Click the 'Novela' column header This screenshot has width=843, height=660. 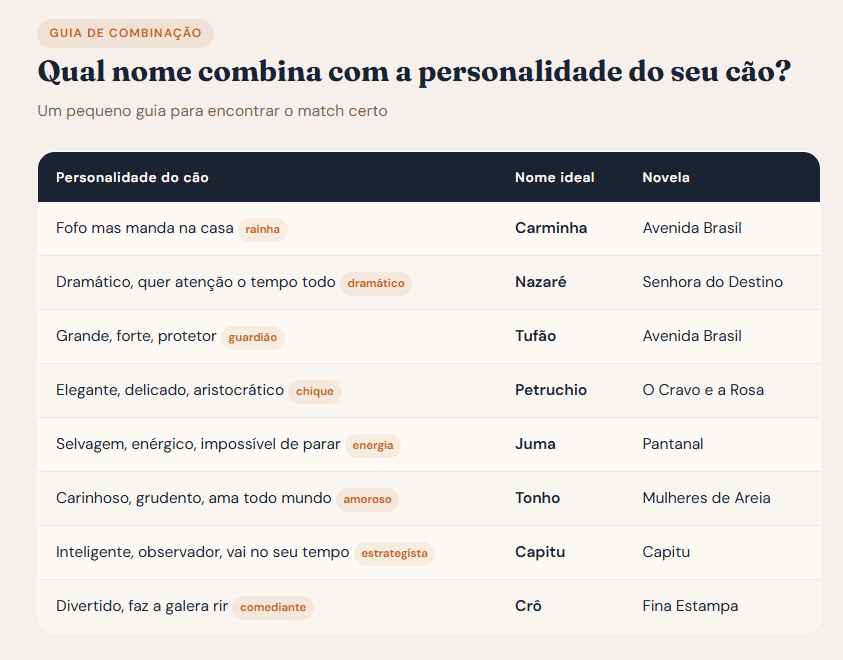(x=665, y=177)
